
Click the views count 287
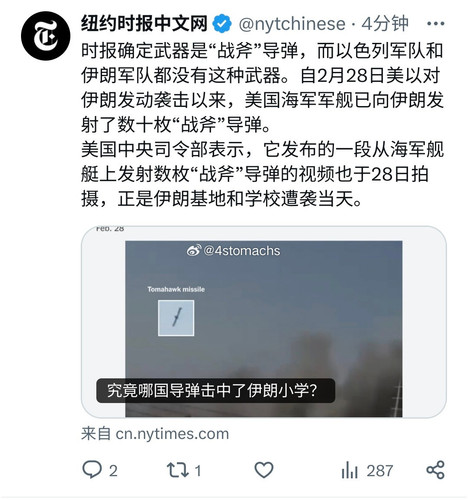(x=380, y=471)
